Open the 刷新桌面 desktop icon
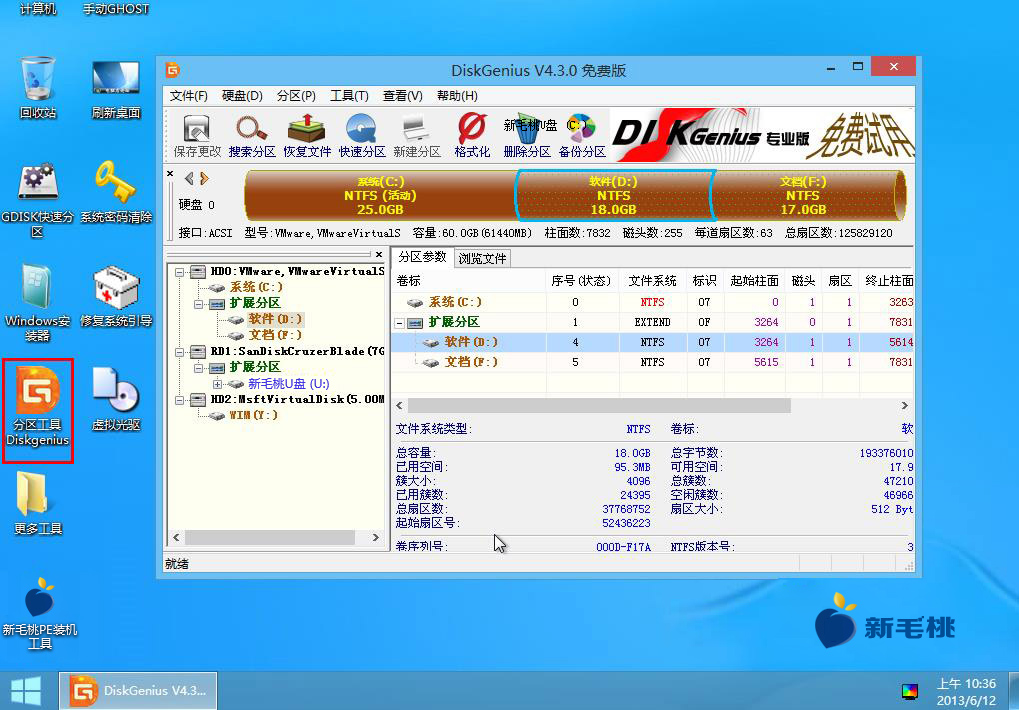This screenshot has height=710, width=1019. coord(116,88)
